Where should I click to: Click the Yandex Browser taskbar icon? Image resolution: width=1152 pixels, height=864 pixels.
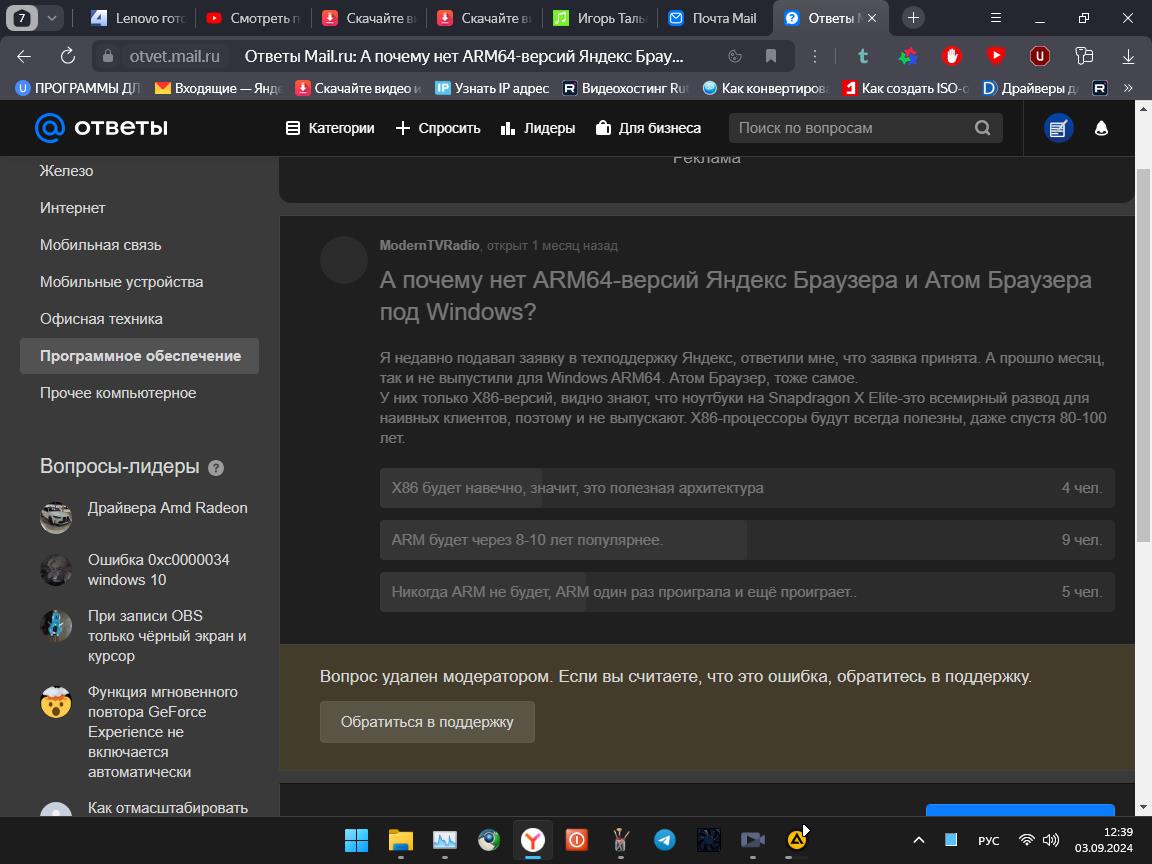tap(533, 840)
